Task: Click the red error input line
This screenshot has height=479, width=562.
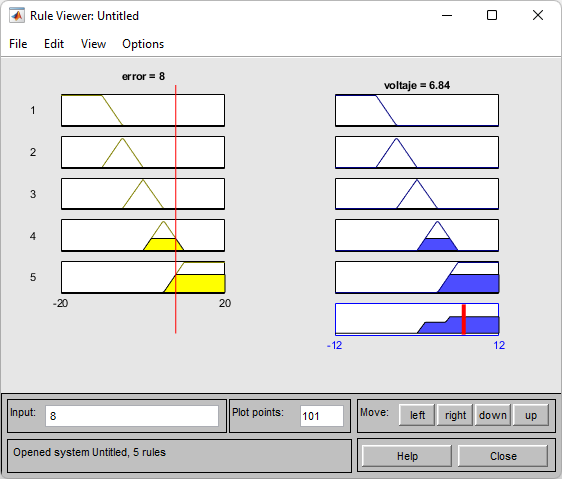Action: 176,209
